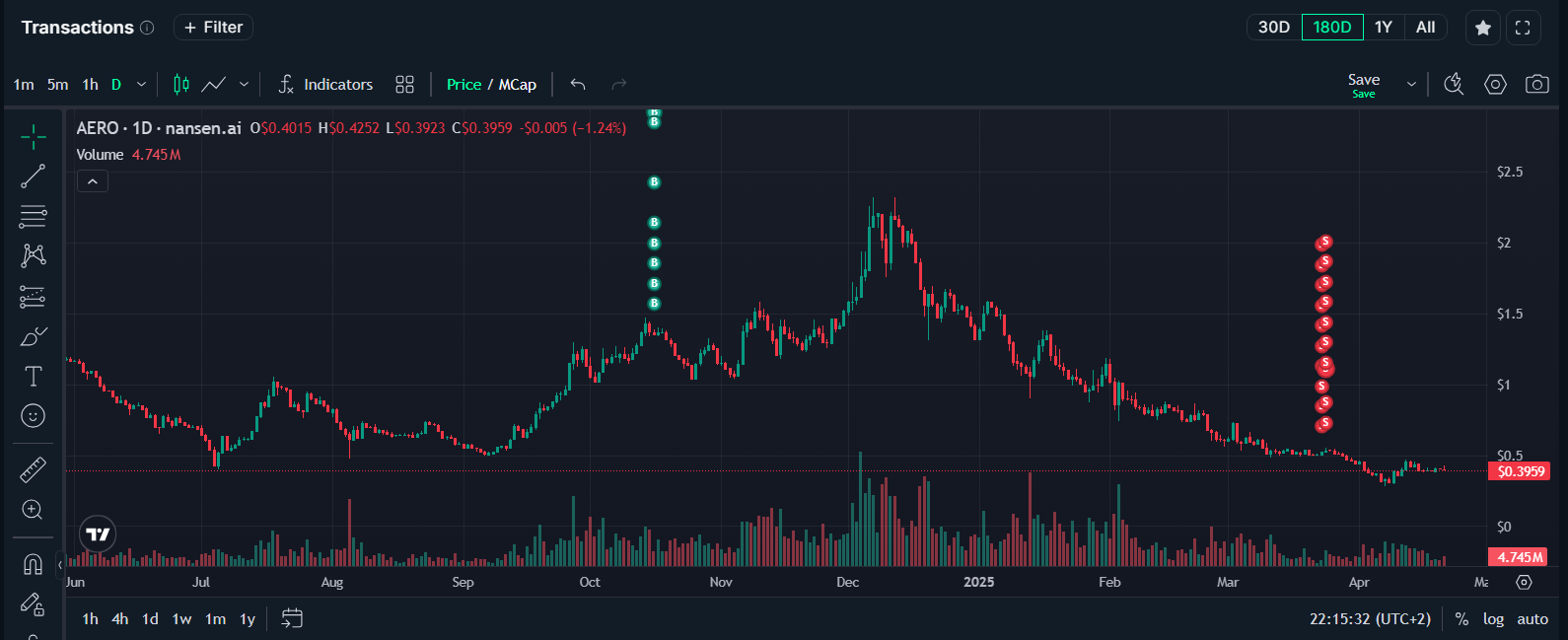
Task: Switch chart to MCap mode
Action: click(x=518, y=85)
